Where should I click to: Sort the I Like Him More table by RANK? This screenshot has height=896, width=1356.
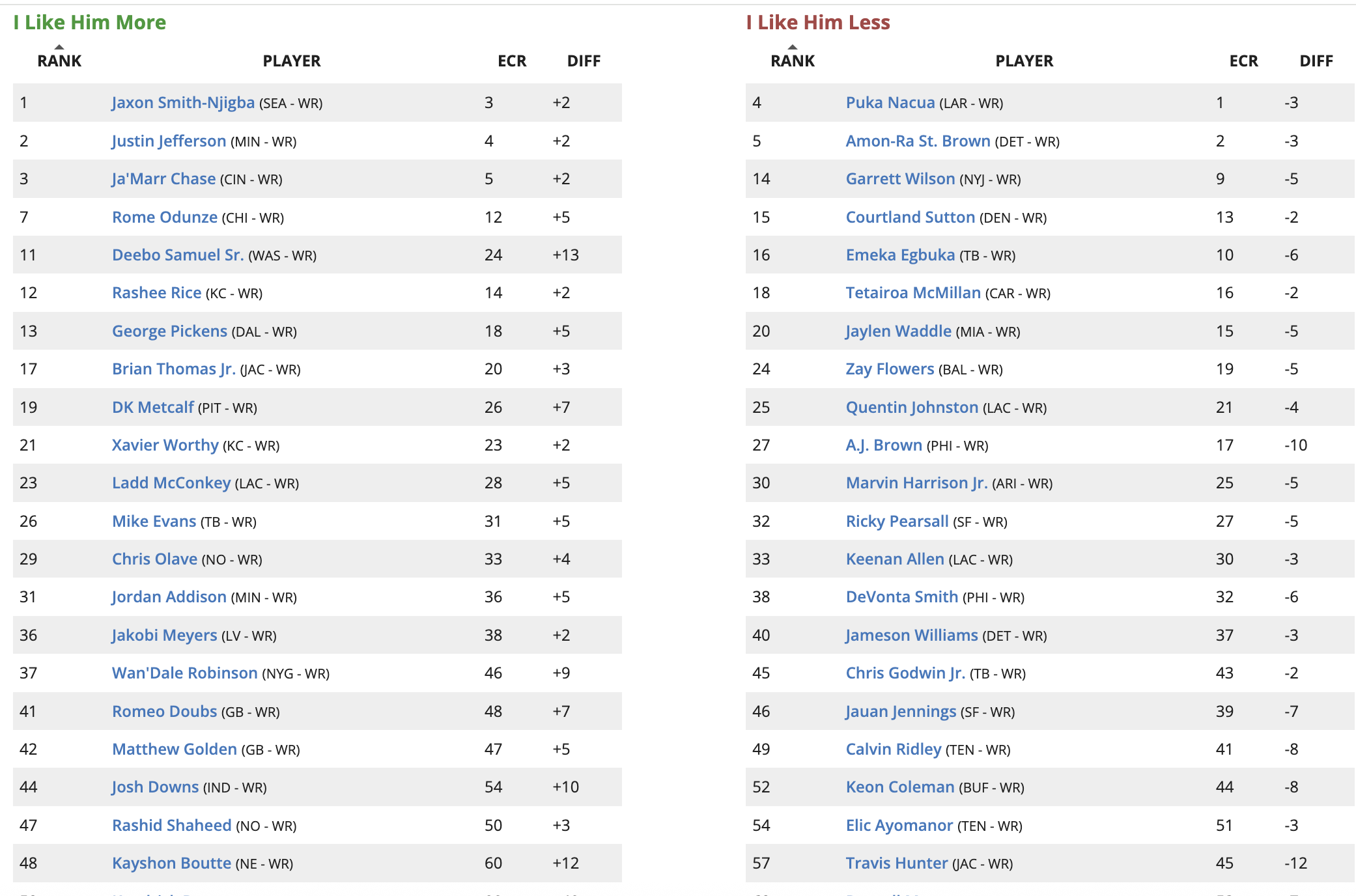[59, 61]
